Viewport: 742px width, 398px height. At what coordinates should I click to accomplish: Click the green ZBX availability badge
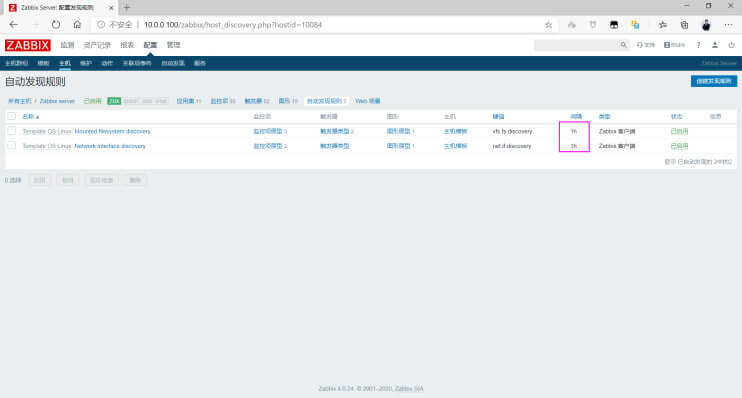[114, 101]
